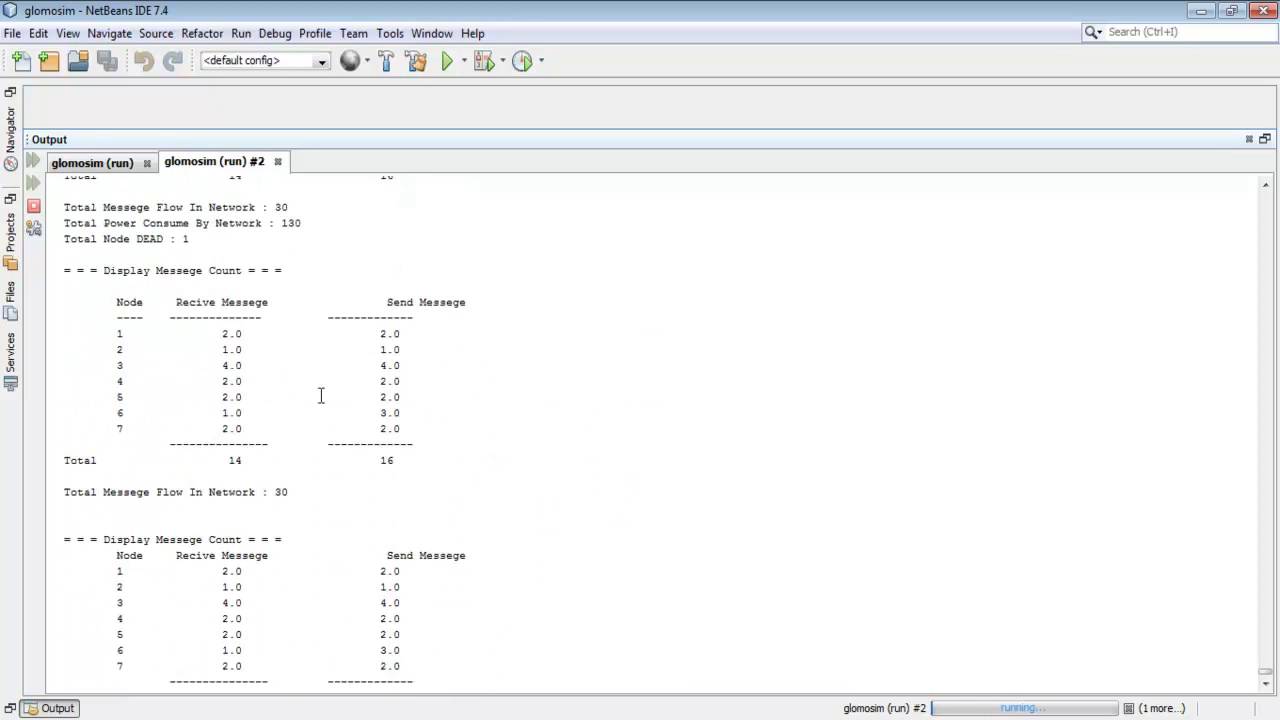This screenshot has width=1280, height=720.
Task: Click the Save All toolbar icon
Action: 107,61
